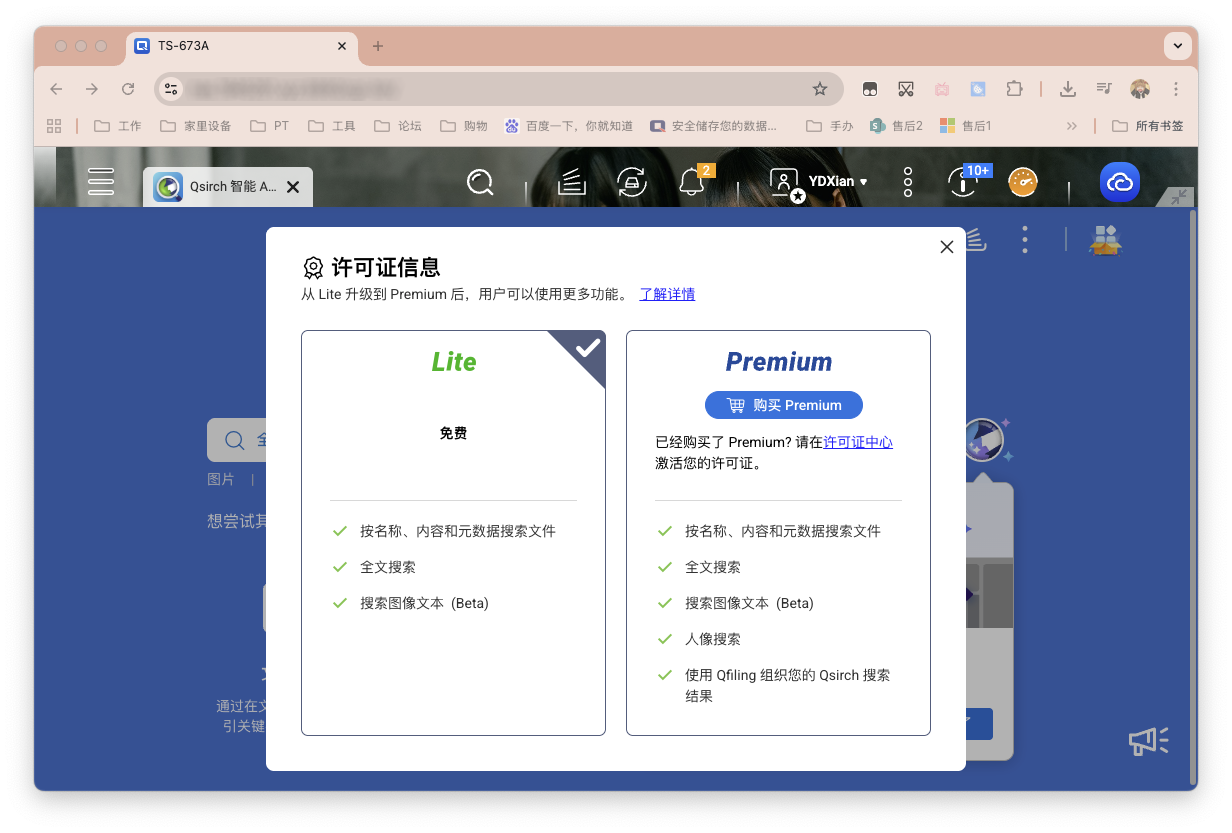The height and width of the screenshot is (833, 1232).
Task: Expand the YDXian user account dropdown
Action: [833, 182]
